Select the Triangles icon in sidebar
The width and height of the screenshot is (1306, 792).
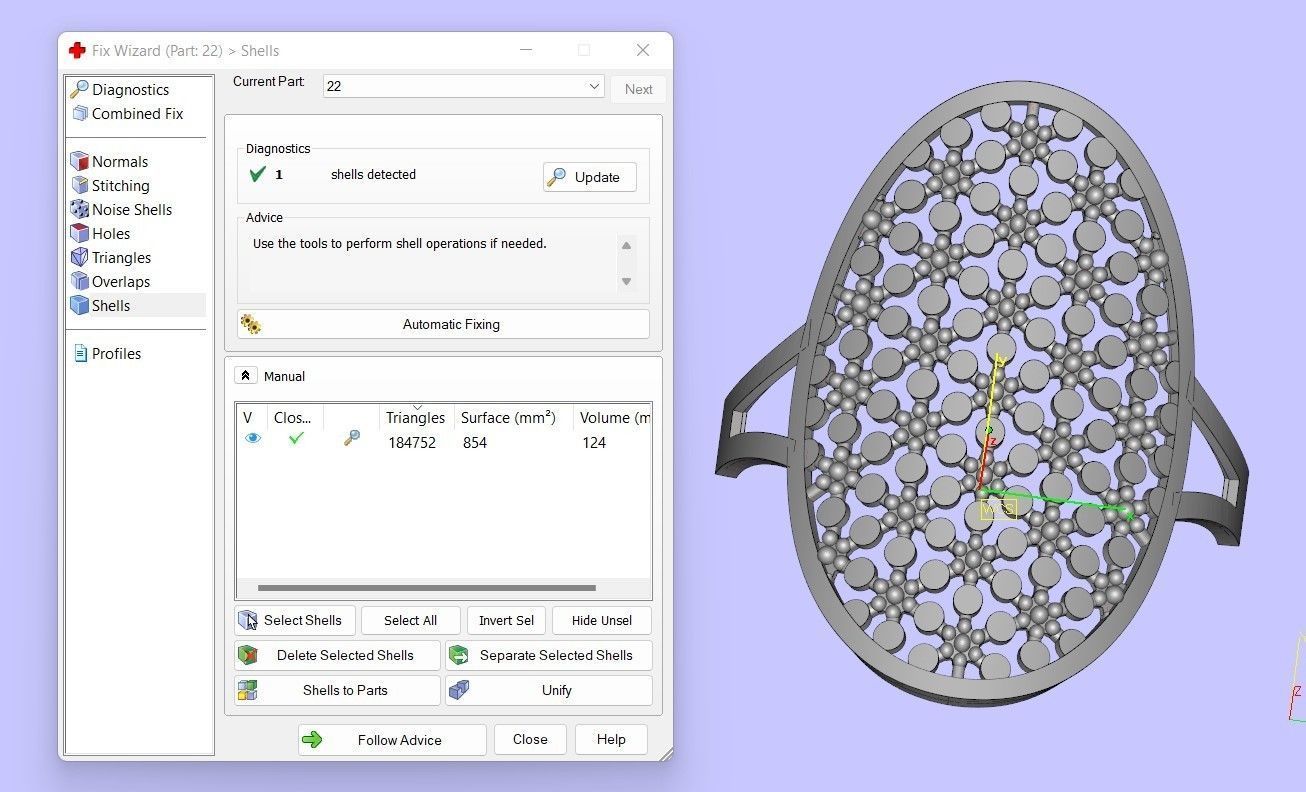pyautogui.click(x=80, y=258)
